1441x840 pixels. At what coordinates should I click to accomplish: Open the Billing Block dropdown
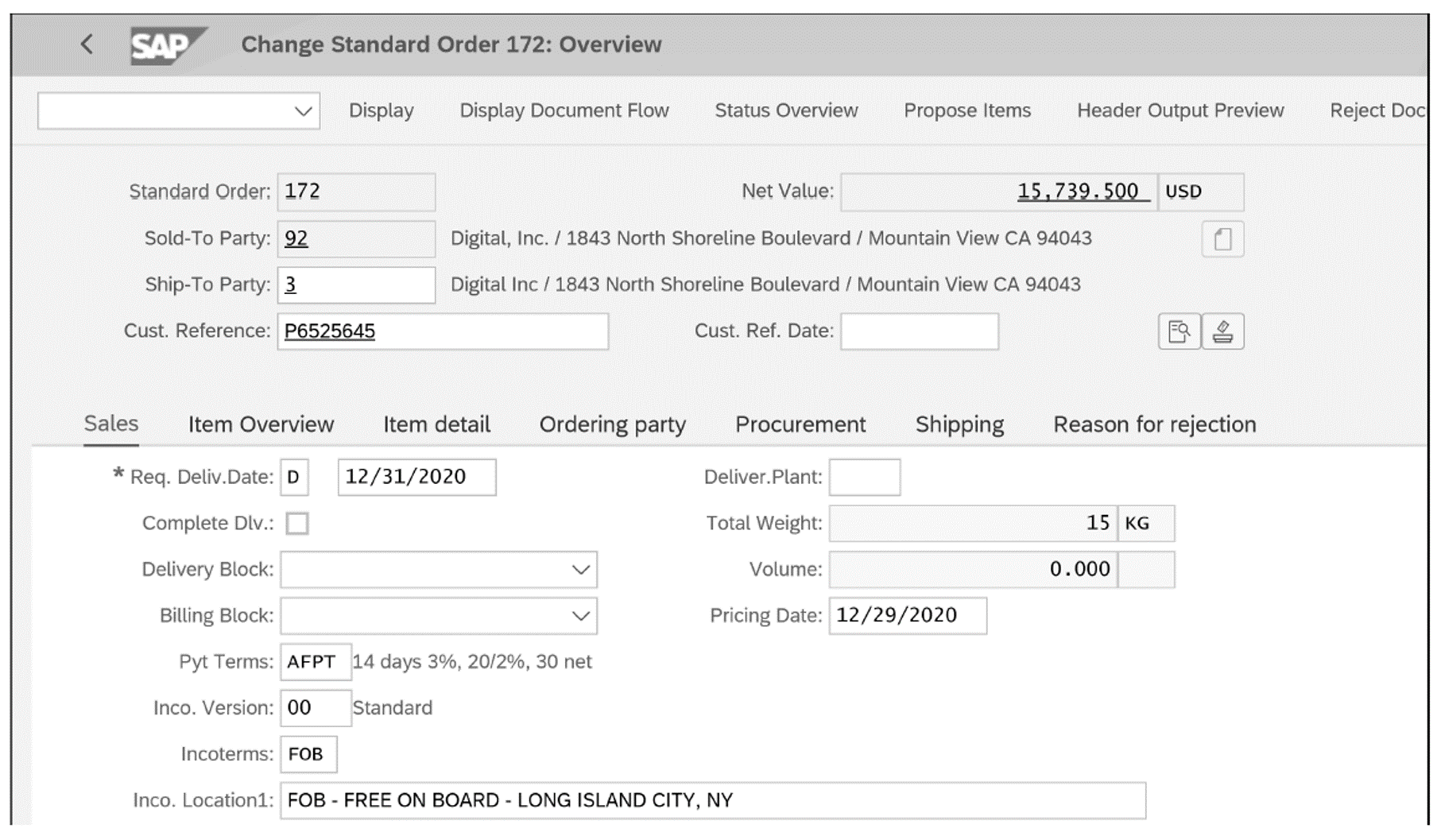[579, 615]
